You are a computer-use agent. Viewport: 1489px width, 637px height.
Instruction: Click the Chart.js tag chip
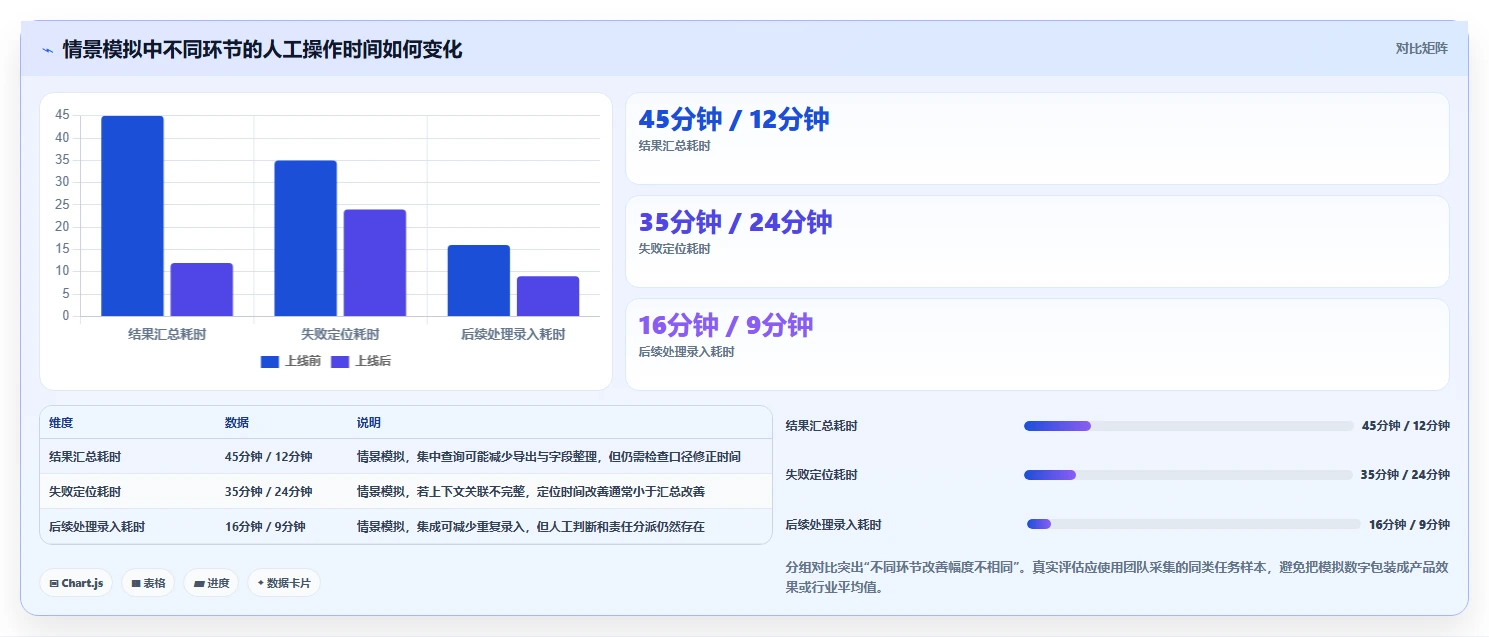[76, 583]
